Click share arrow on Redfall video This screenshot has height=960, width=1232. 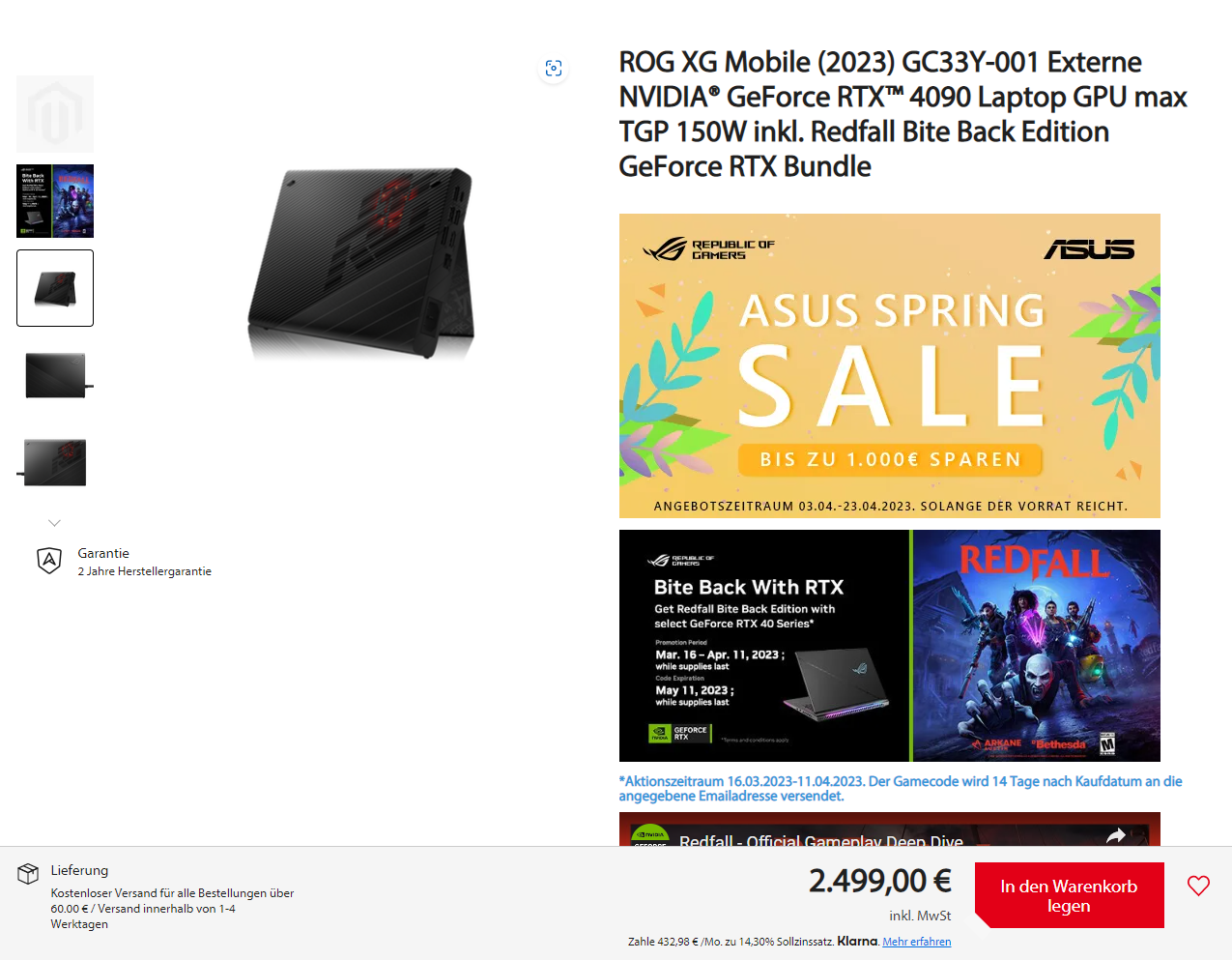tap(1116, 836)
